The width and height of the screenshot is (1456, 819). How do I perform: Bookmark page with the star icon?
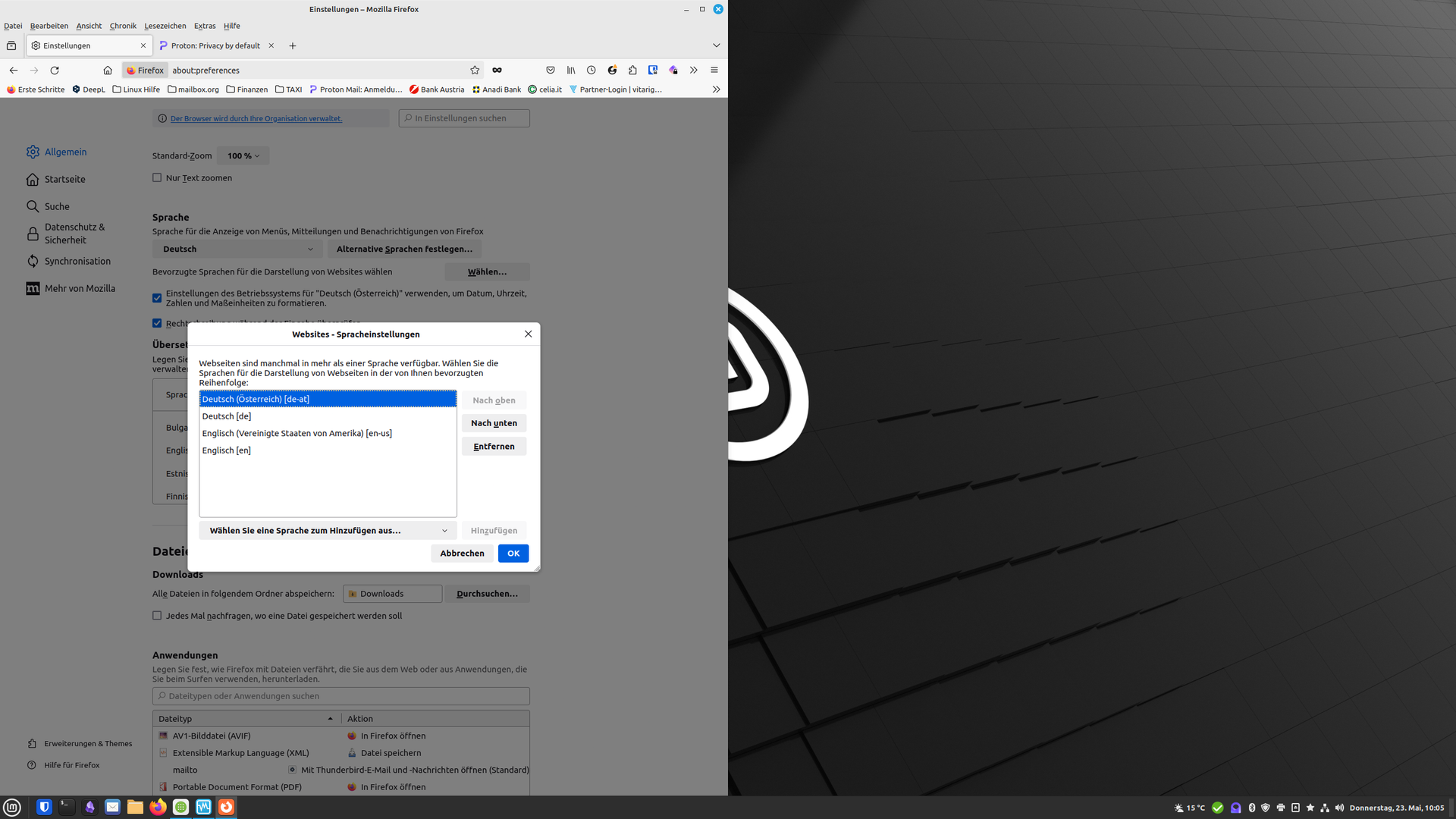(475, 70)
